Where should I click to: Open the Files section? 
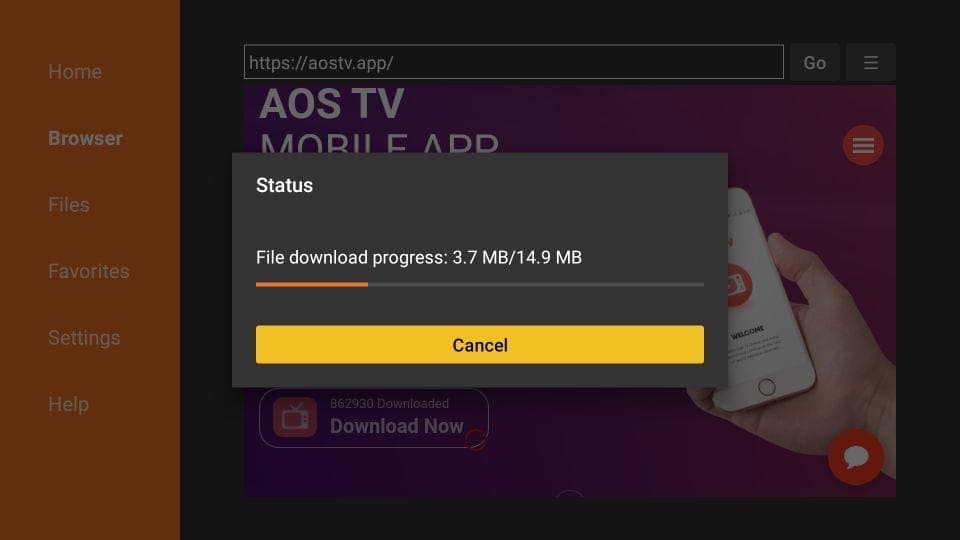point(69,204)
